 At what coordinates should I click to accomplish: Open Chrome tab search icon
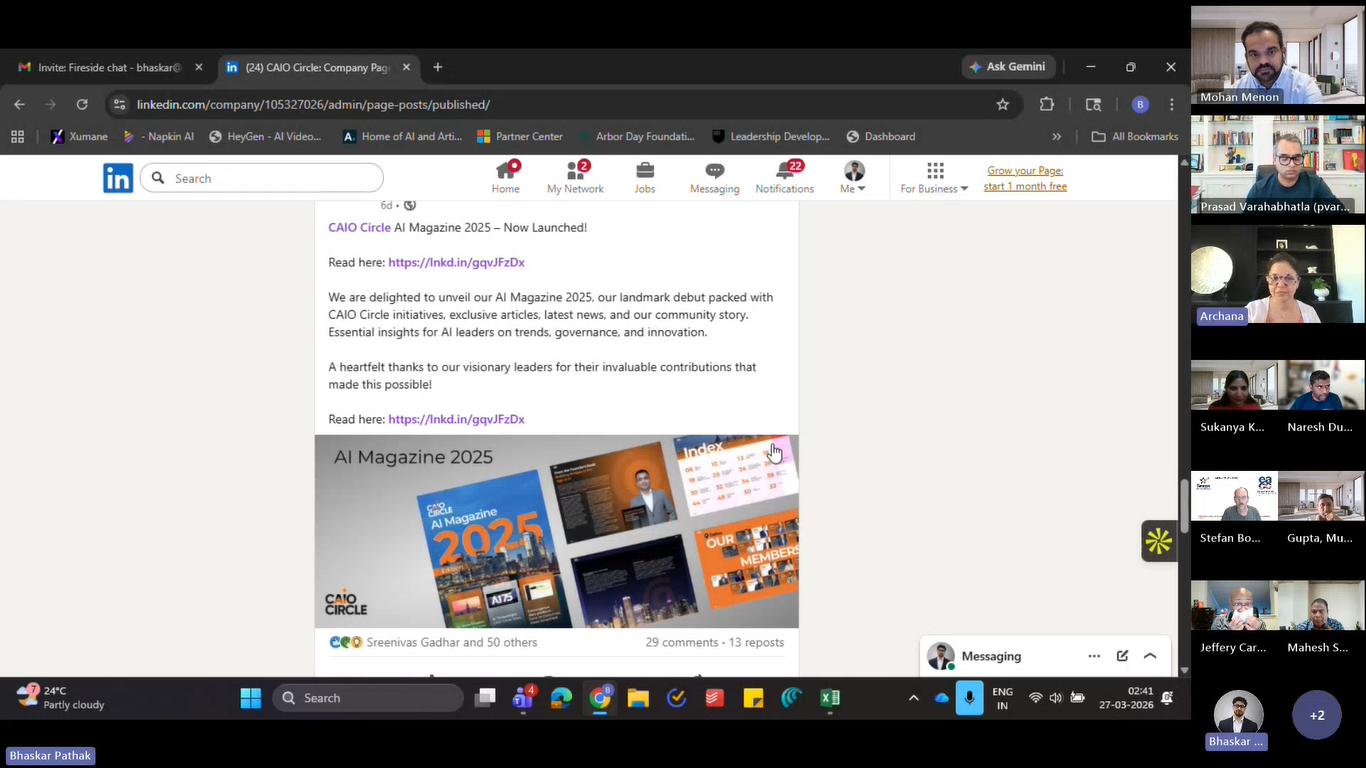(x=1093, y=104)
